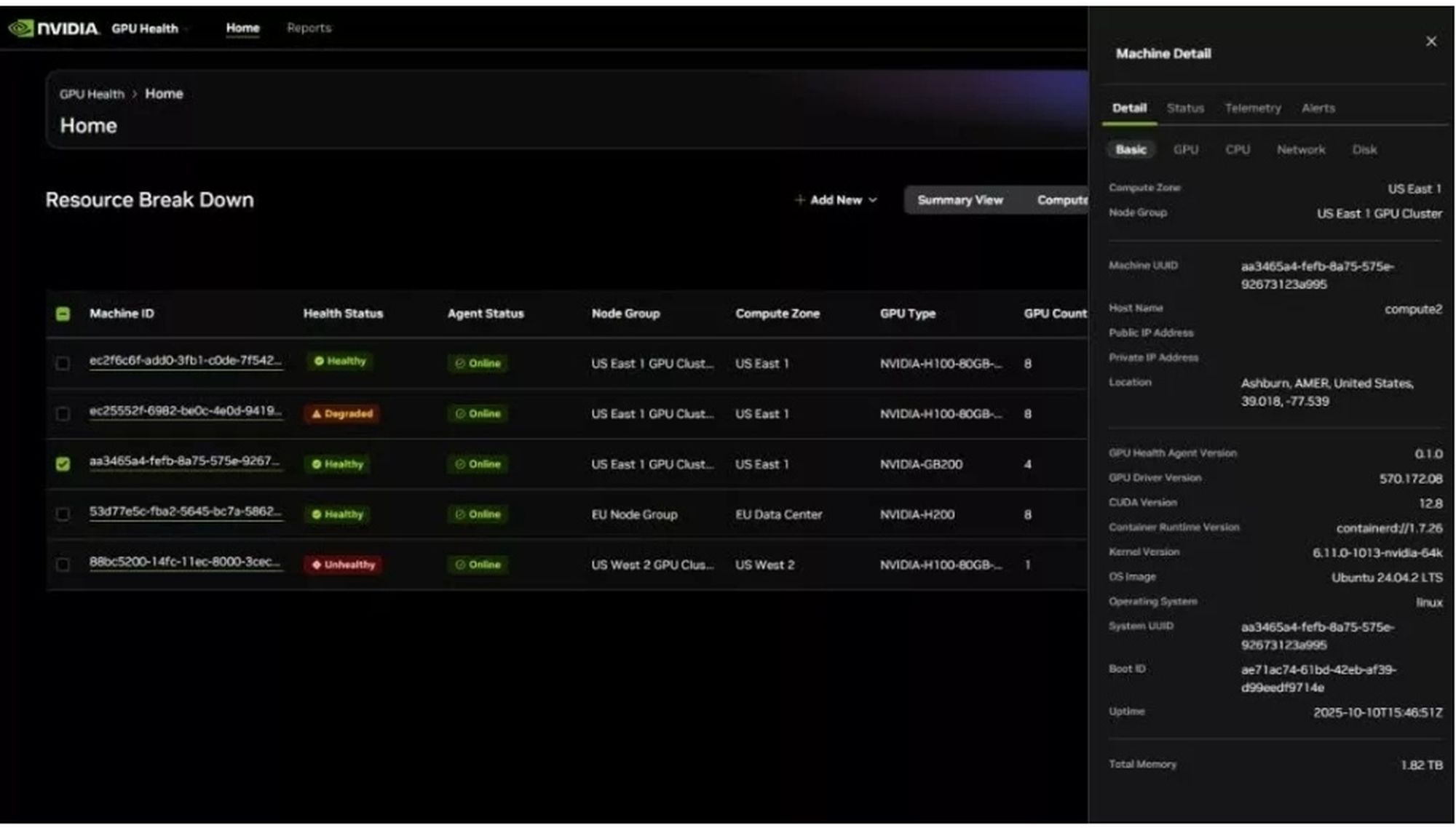The height and width of the screenshot is (828, 1456).
Task: Toggle the select-all checkbox in the table header
Action: pos(63,314)
